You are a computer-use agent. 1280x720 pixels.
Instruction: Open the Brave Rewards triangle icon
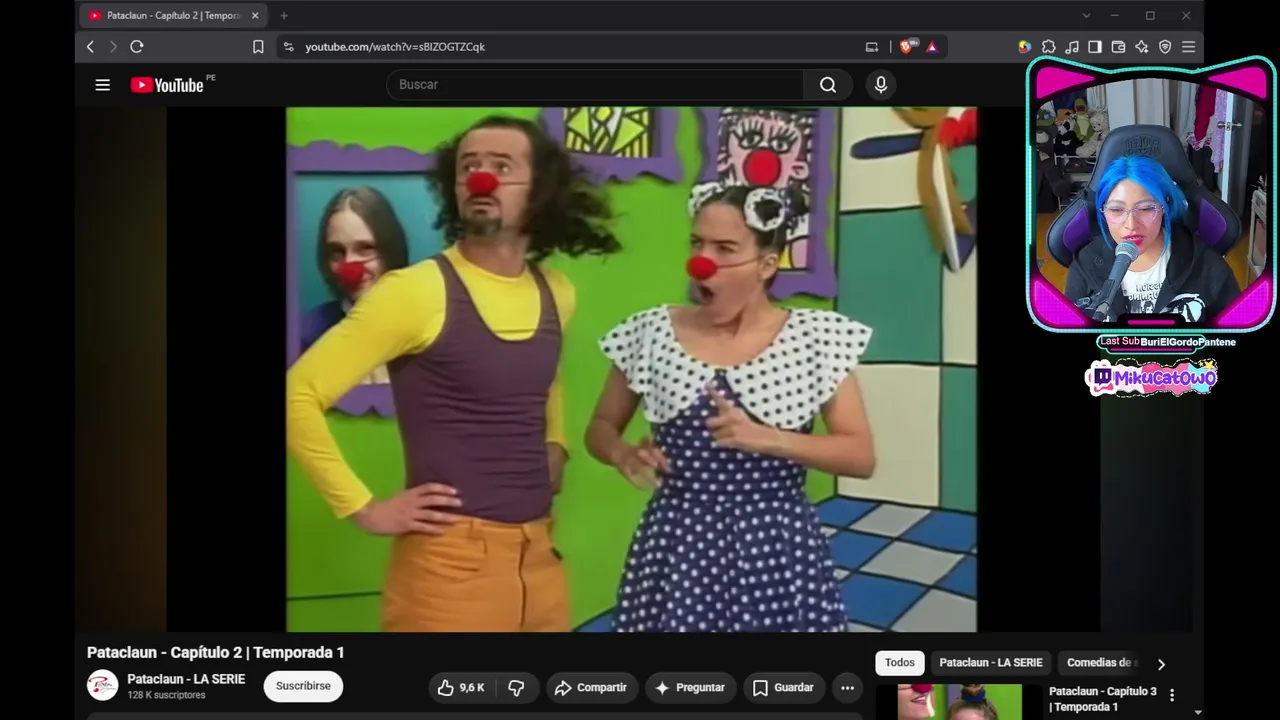[932, 47]
